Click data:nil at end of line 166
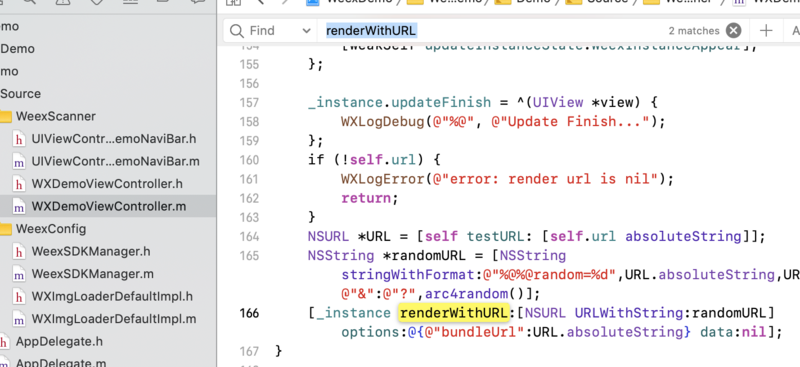Image resolution: width=800 pixels, height=367 pixels. coord(733,332)
